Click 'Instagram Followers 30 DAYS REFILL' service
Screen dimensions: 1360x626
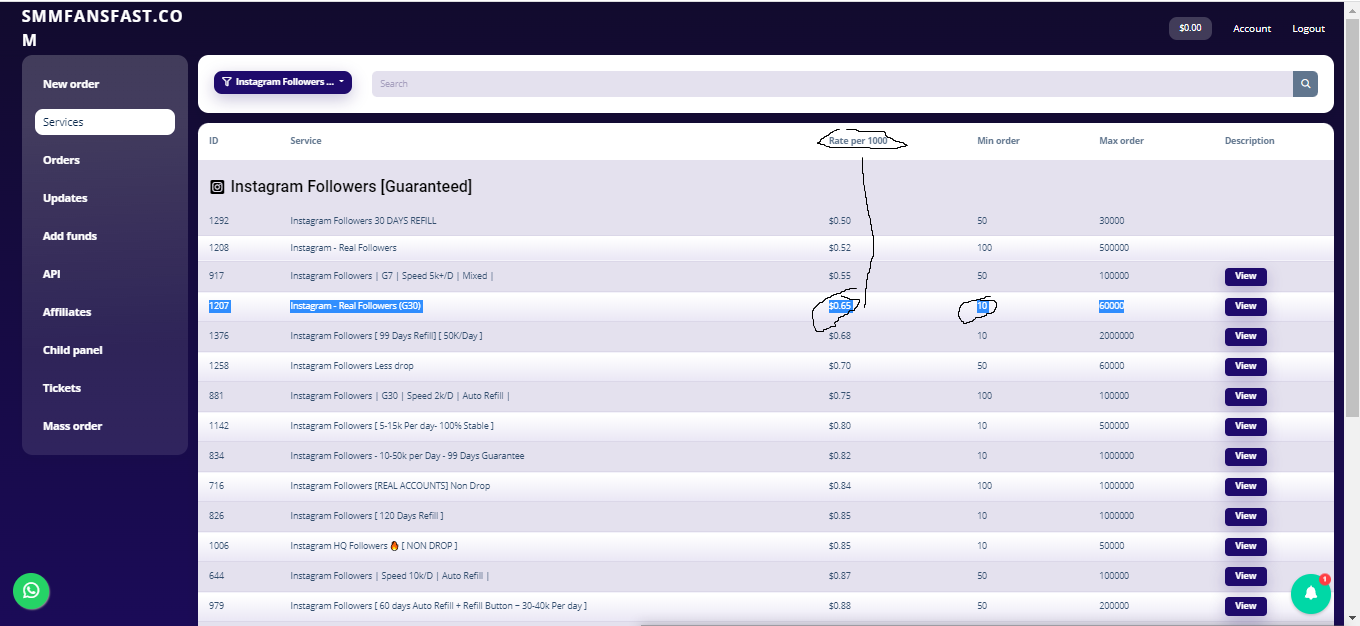pyautogui.click(x=363, y=221)
